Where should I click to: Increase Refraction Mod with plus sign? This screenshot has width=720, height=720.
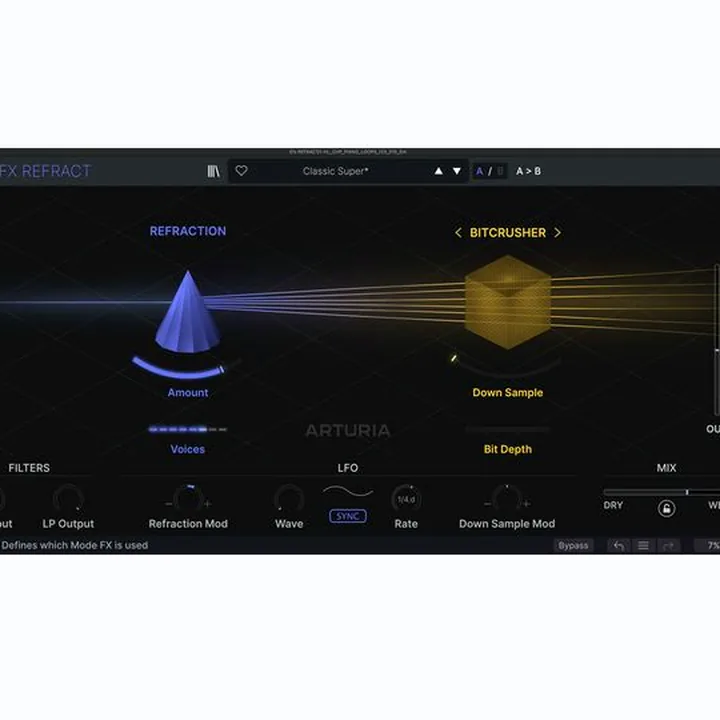[x=208, y=504]
